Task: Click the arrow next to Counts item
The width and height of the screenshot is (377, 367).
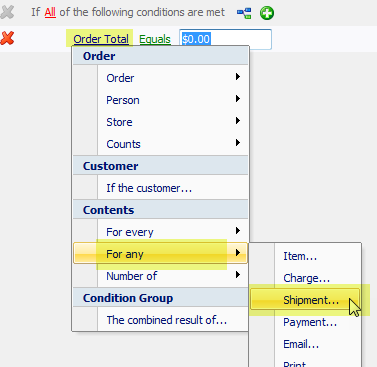Action: pyautogui.click(x=238, y=143)
